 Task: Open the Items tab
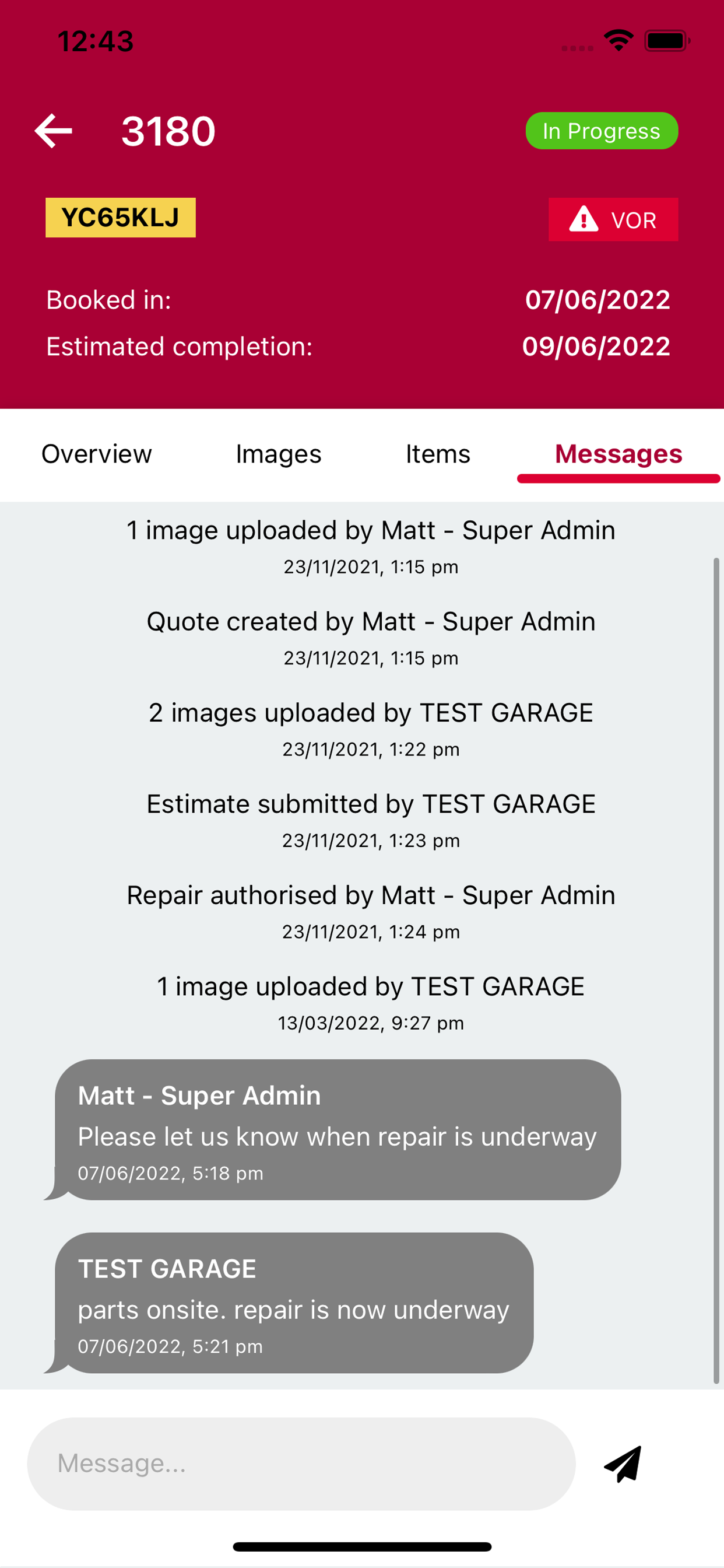click(438, 454)
